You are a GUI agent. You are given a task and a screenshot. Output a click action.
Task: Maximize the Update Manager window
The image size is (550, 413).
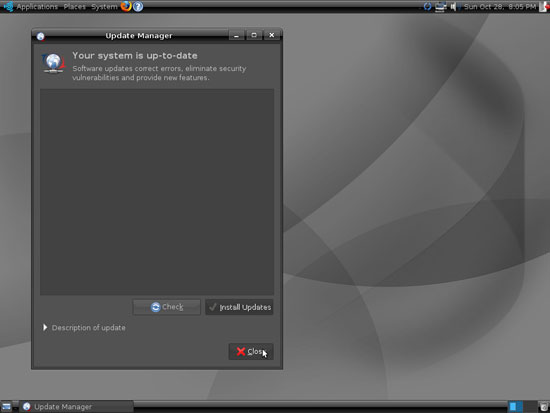click(254, 35)
